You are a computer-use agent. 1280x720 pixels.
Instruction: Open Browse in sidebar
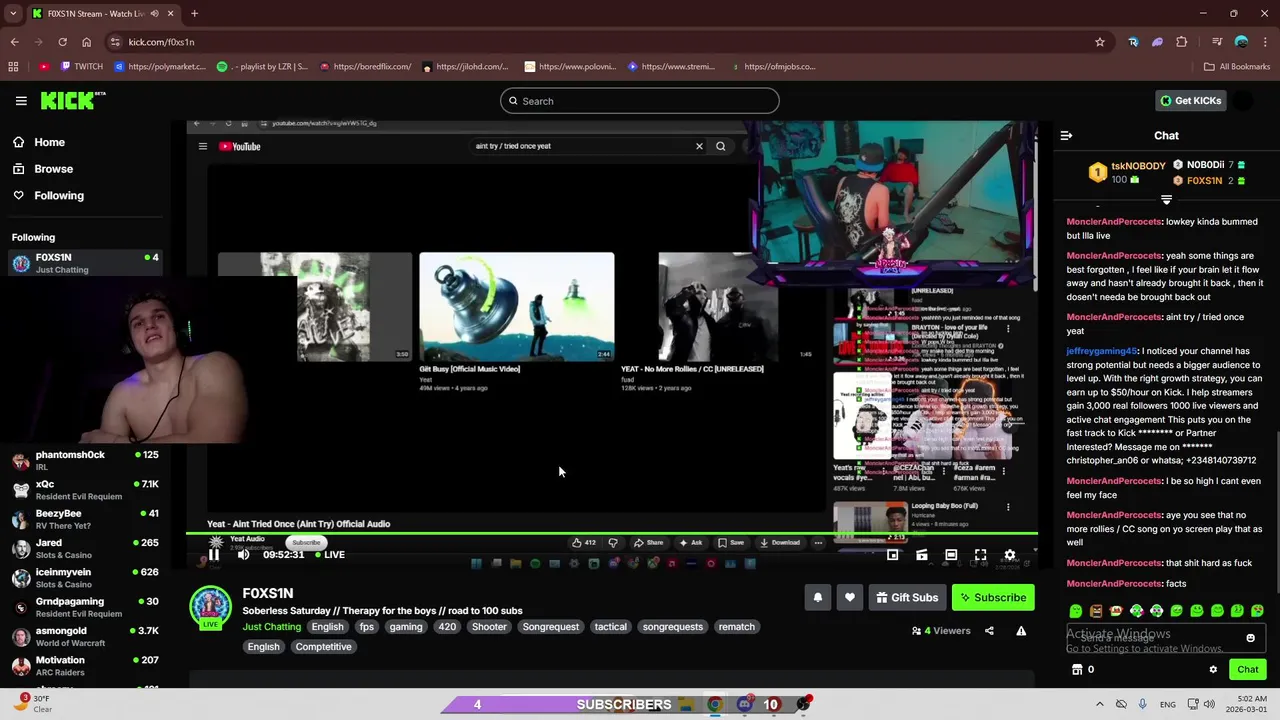click(x=53, y=169)
